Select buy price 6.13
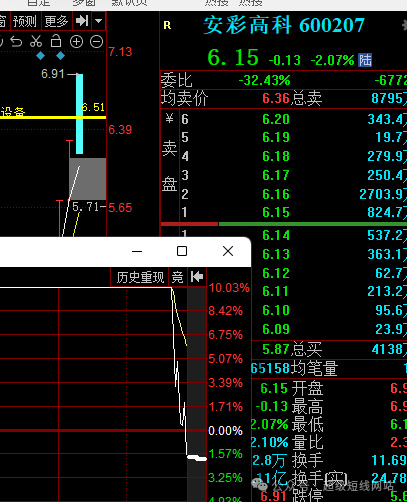This screenshot has width=407, height=502. [276, 254]
